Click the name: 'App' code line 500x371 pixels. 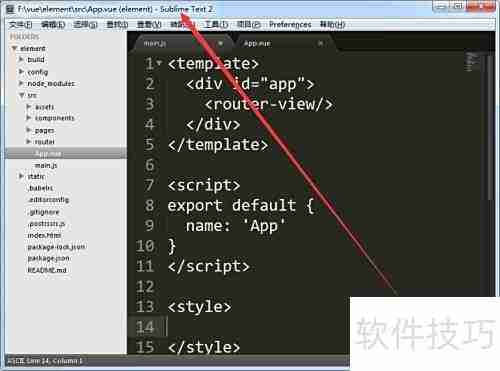(235, 226)
